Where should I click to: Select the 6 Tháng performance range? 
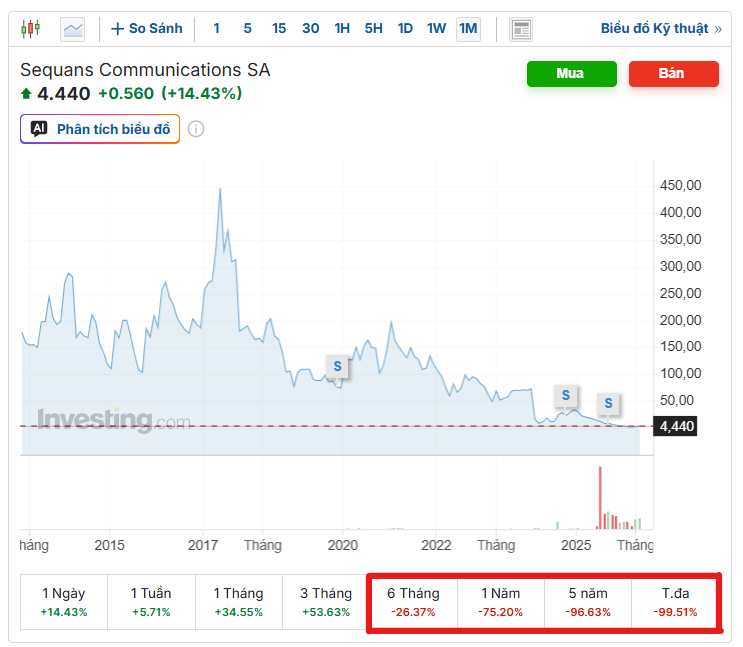[x=413, y=602]
